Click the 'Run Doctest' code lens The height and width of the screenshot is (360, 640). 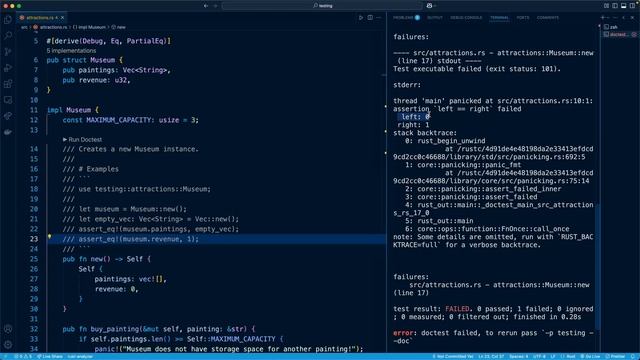click(x=82, y=139)
